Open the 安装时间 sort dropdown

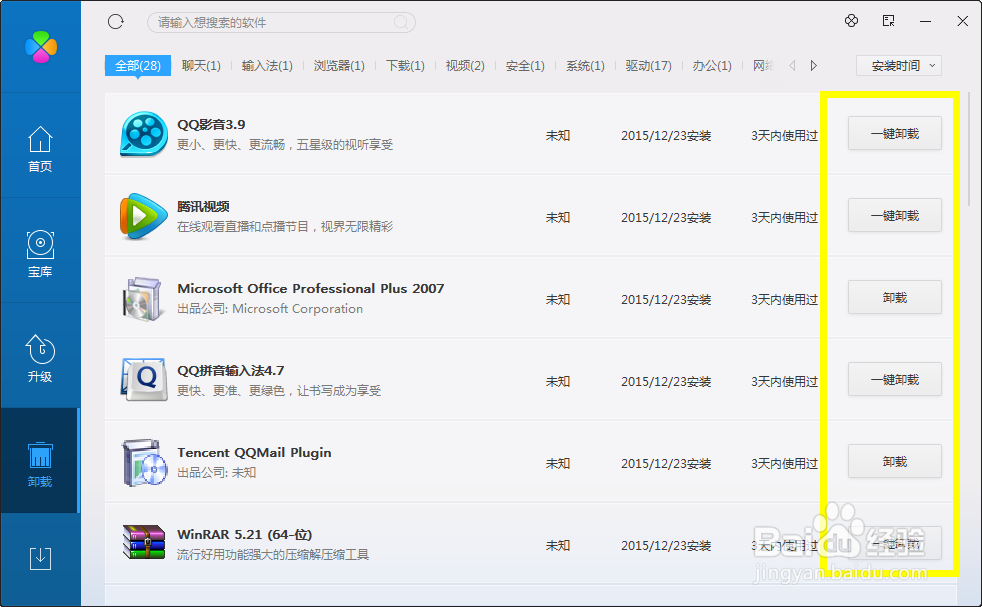pyautogui.click(x=899, y=65)
